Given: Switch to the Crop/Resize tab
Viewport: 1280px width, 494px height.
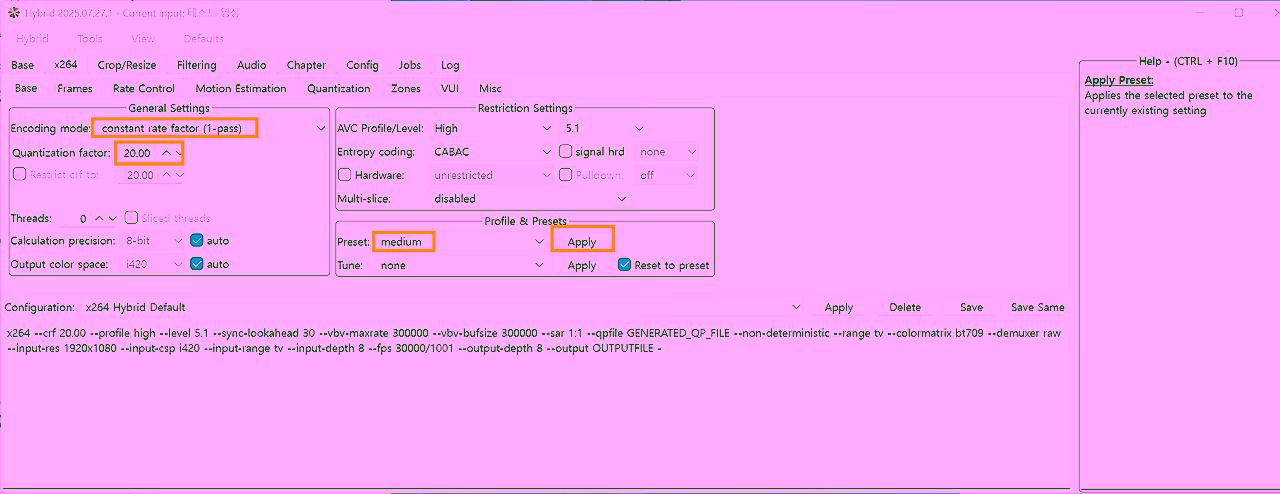Looking at the screenshot, I should coord(127,65).
